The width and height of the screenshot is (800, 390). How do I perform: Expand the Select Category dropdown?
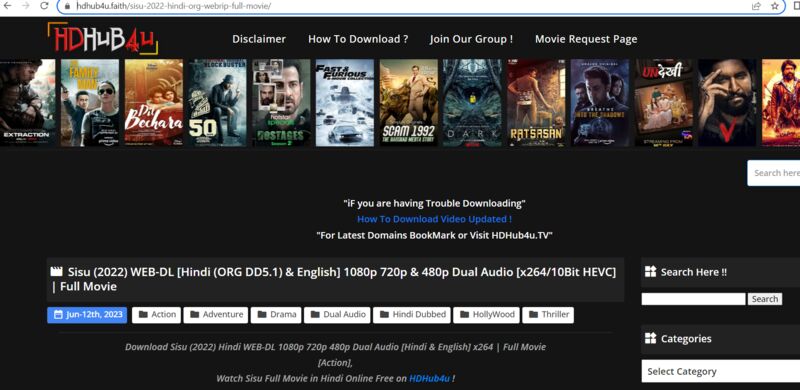pyautogui.click(x=720, y=371)
